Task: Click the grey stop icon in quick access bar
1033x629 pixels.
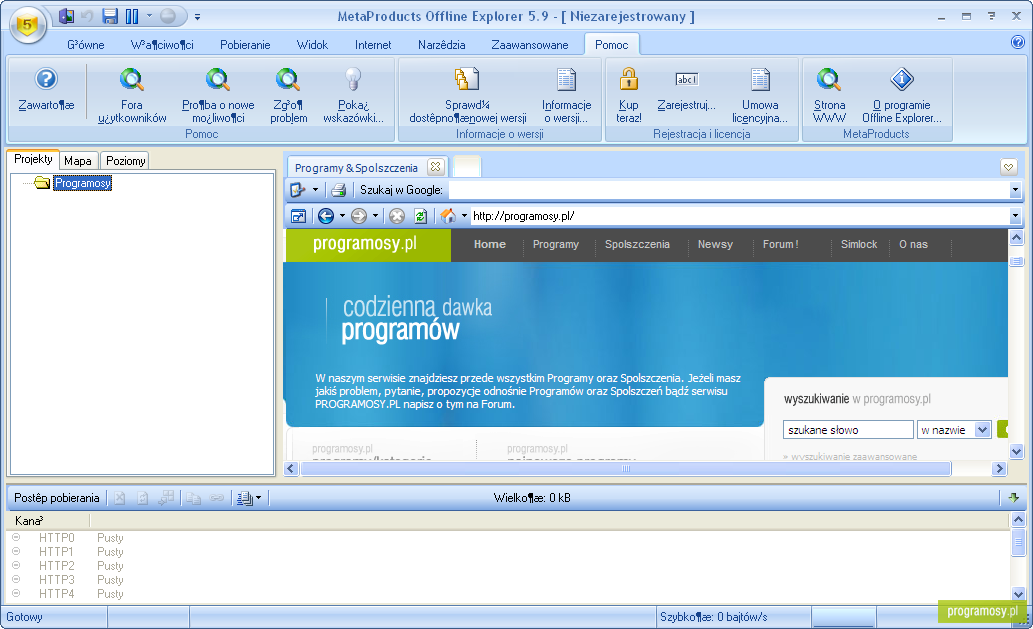Action: tap(168, 16)
